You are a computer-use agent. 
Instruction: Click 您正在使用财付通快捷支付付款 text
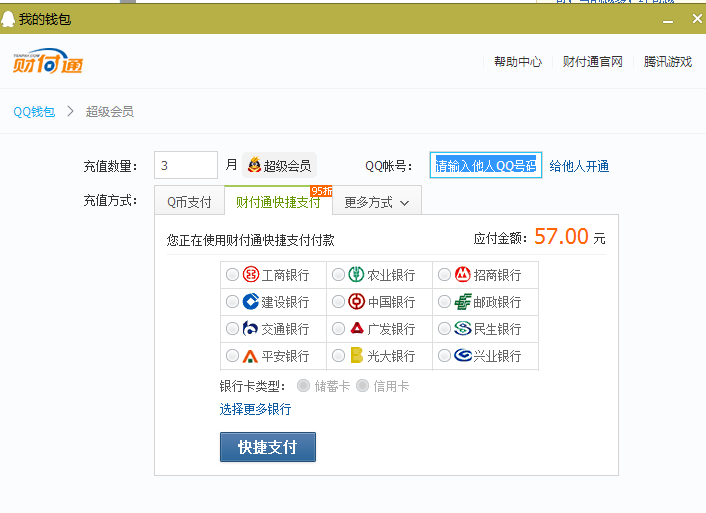(250, 240)
